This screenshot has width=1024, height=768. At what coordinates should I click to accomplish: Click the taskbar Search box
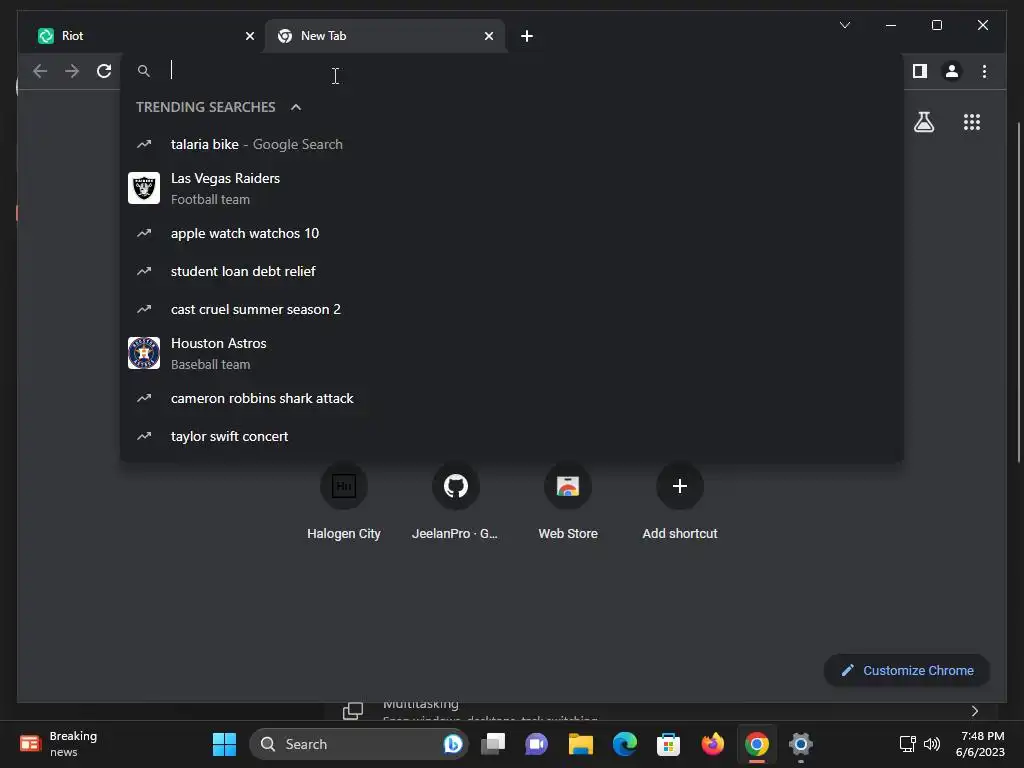click(x=358, y=744)
